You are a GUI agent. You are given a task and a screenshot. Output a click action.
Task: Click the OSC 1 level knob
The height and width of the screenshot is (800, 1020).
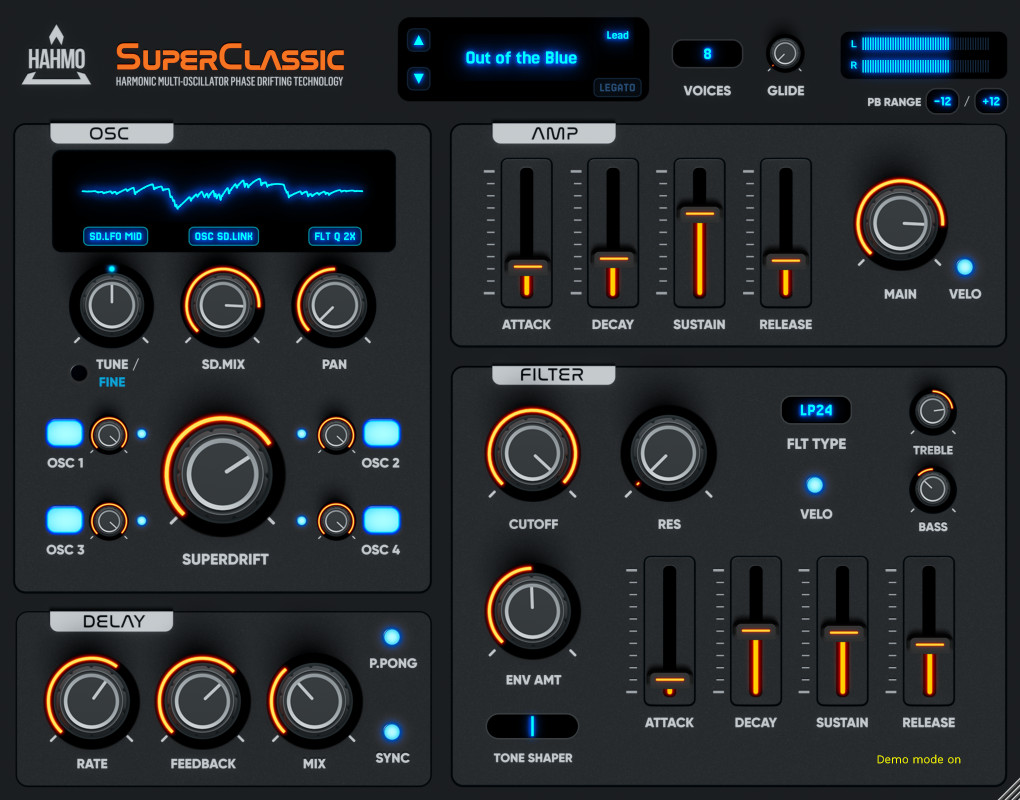109,434
